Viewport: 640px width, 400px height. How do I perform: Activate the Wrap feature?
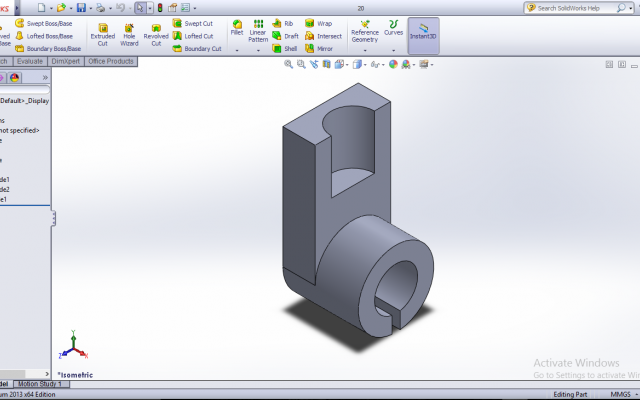coord(318,23)
